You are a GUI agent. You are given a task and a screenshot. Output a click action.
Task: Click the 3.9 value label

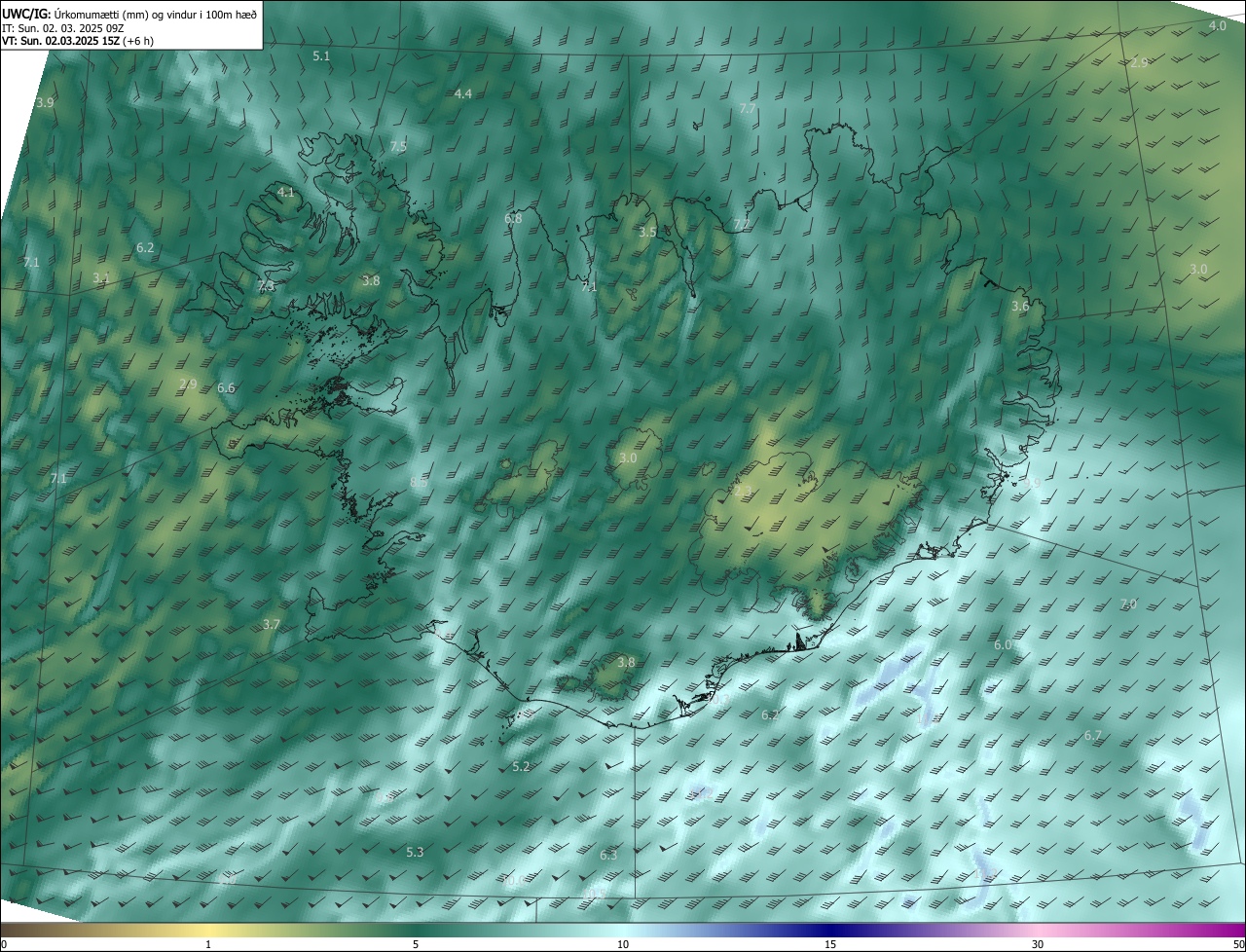pos(45,102)
